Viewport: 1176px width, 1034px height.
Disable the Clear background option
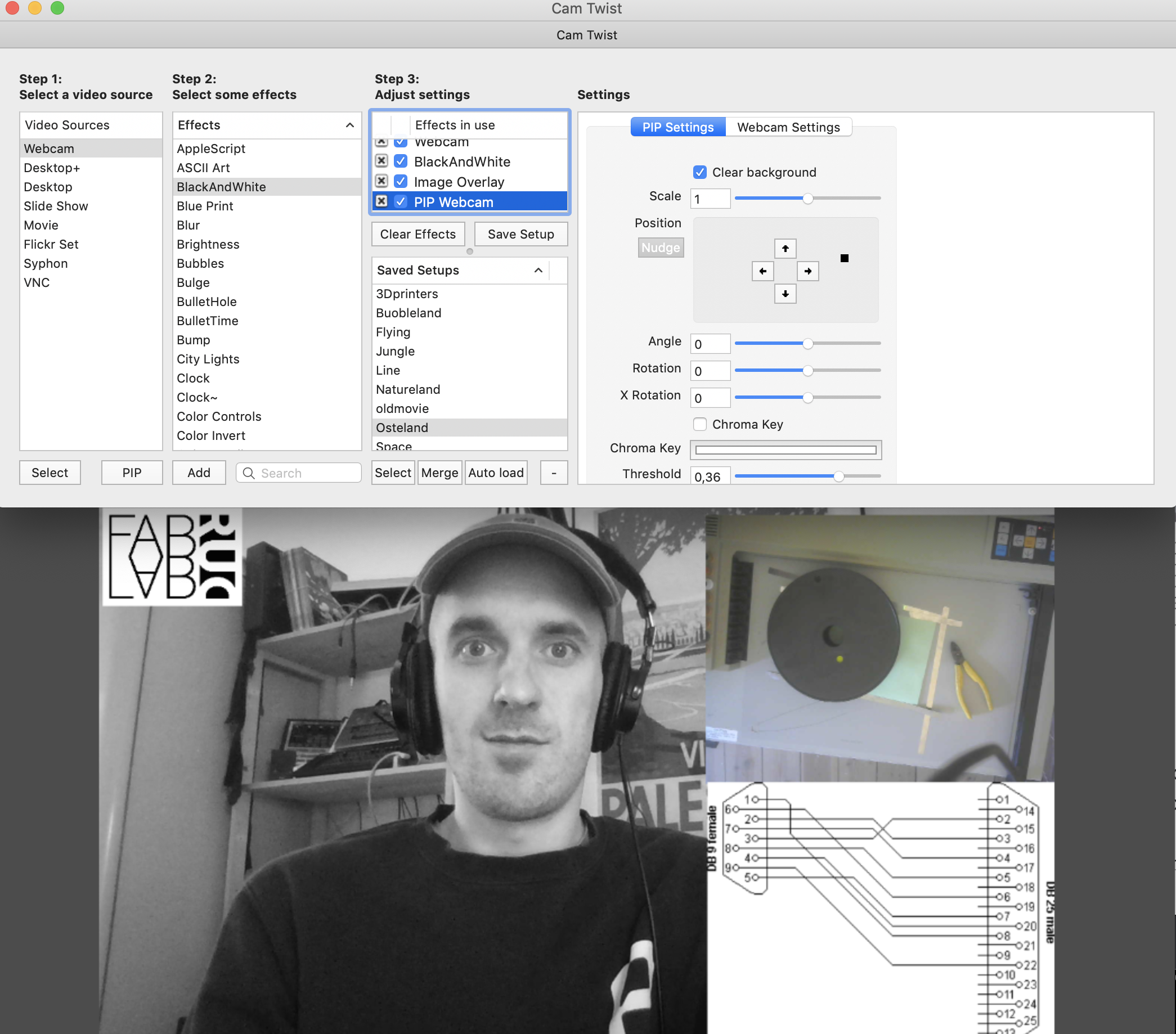pos(699,172)
